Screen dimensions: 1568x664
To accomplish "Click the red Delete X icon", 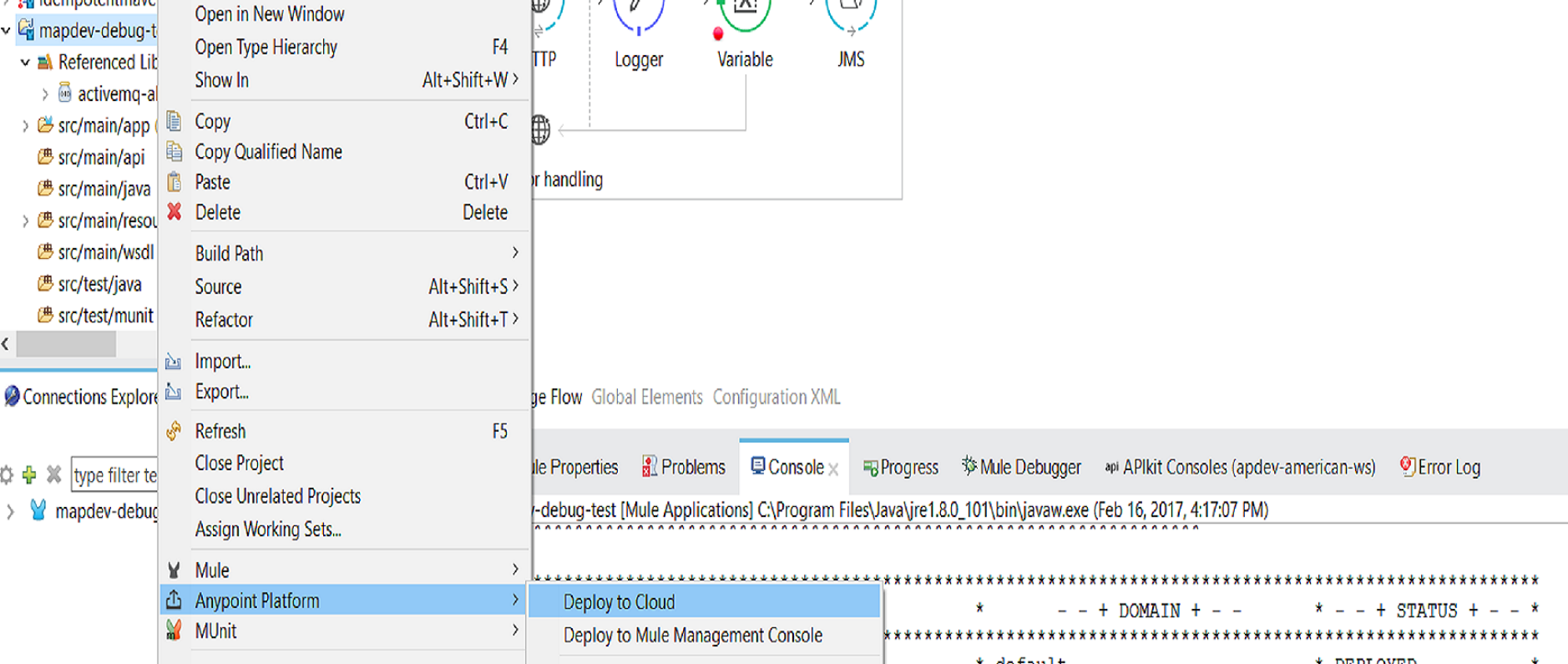I will coord(174,211).
